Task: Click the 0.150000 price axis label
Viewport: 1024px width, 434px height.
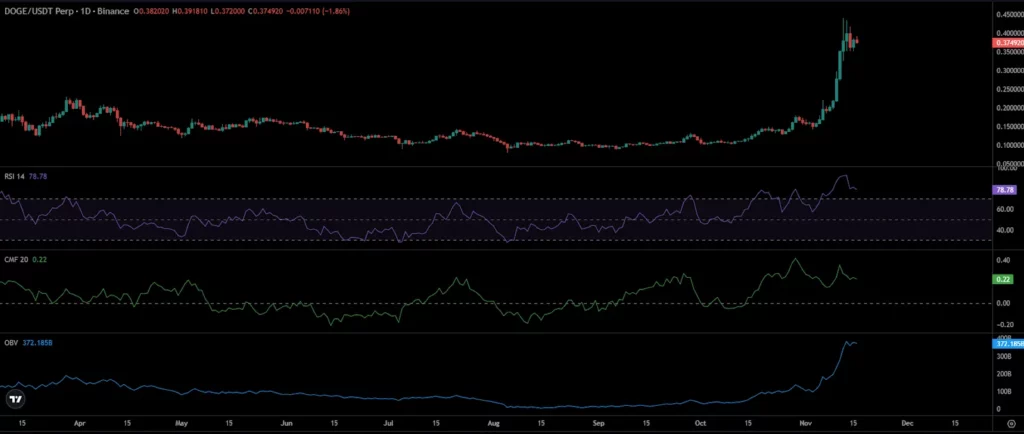Action: 1008,127
